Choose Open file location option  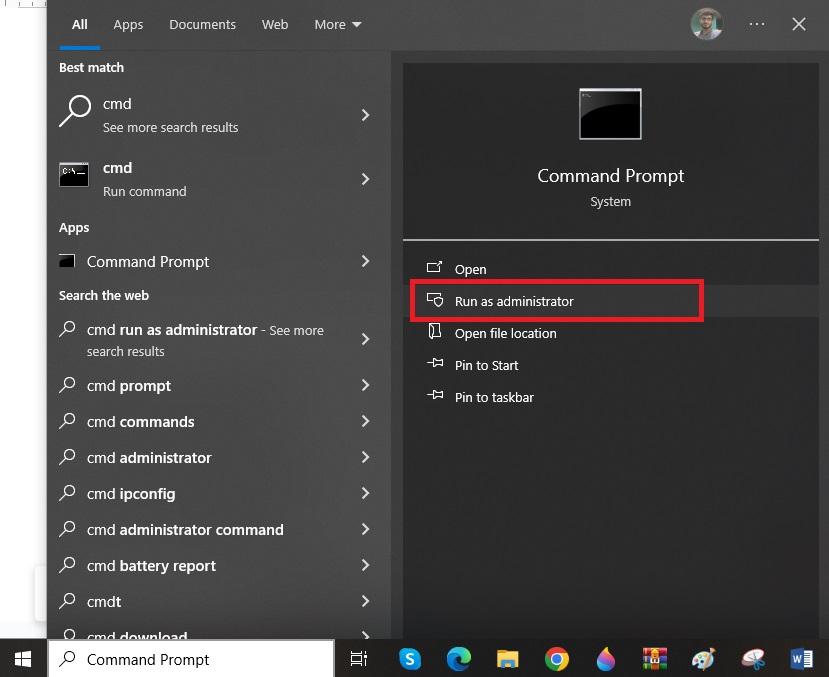tap(505, 333)
